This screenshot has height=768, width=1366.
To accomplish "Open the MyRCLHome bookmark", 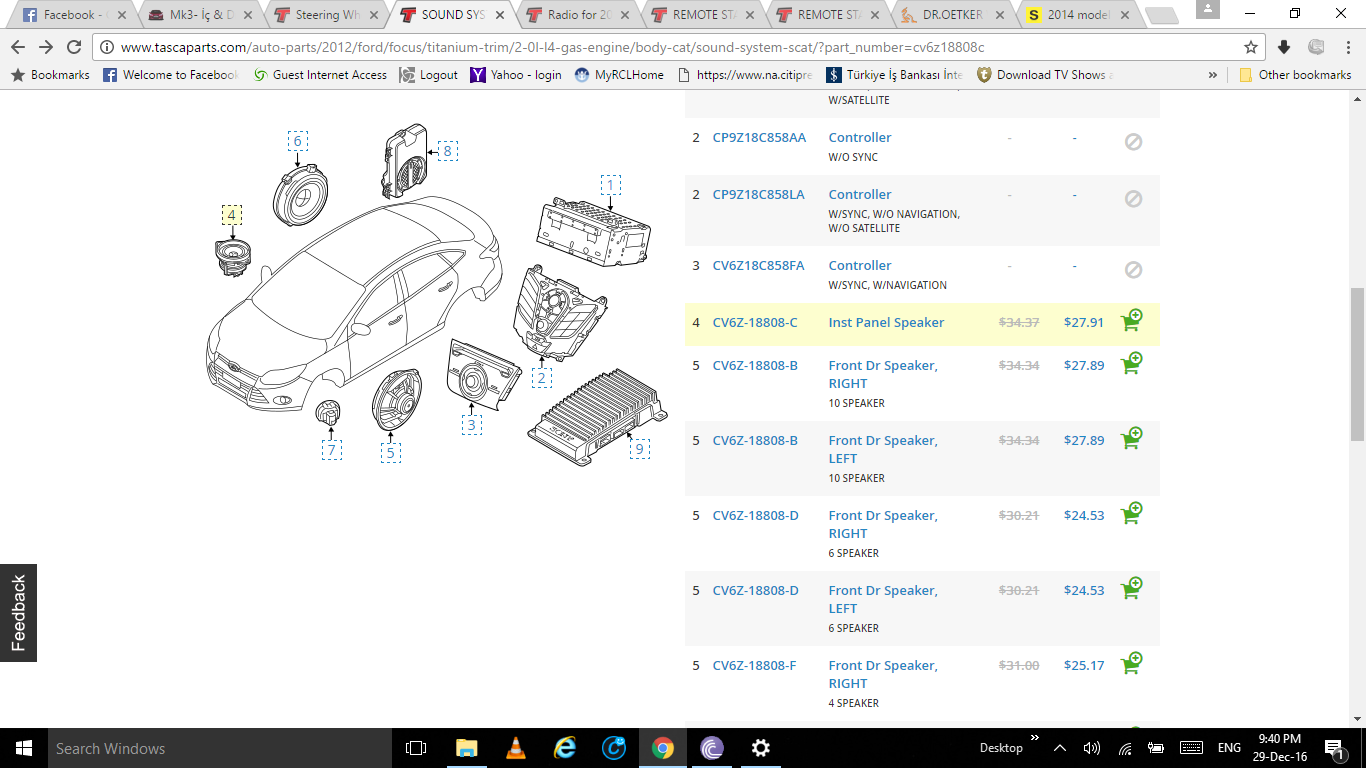I will [x=619, y=75].
